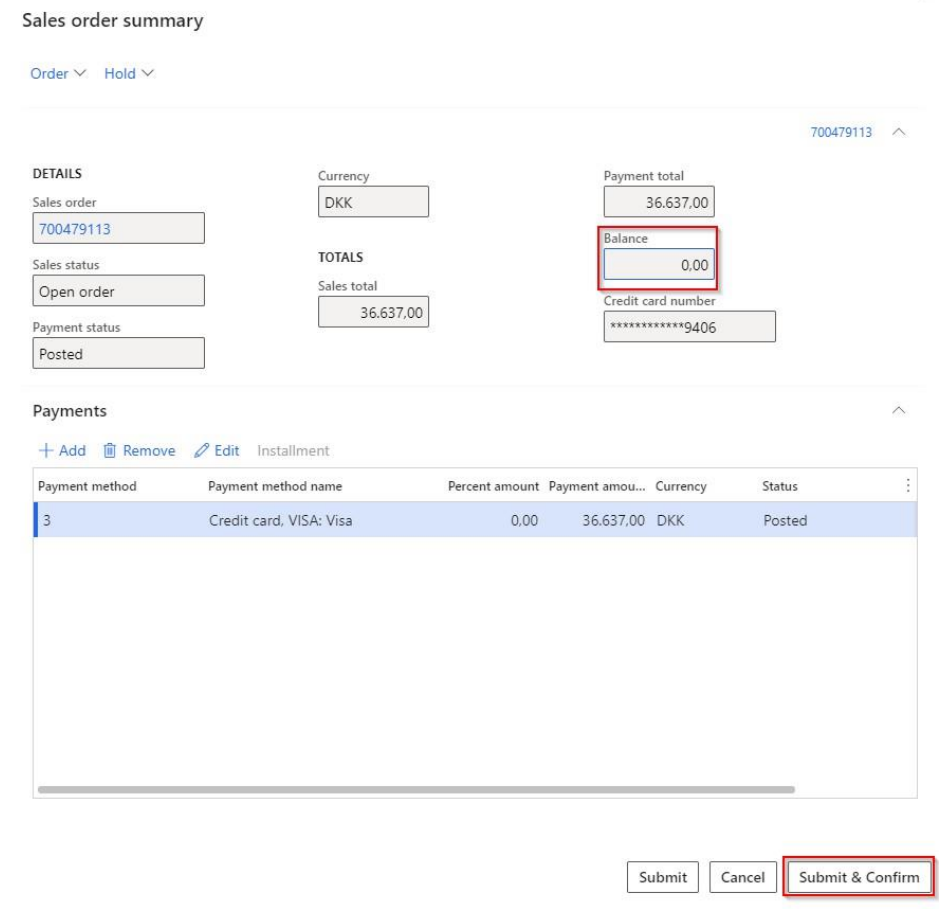Select the Payment total field
The width and height of the screenshot is (948, 909).
click(658, 202)
